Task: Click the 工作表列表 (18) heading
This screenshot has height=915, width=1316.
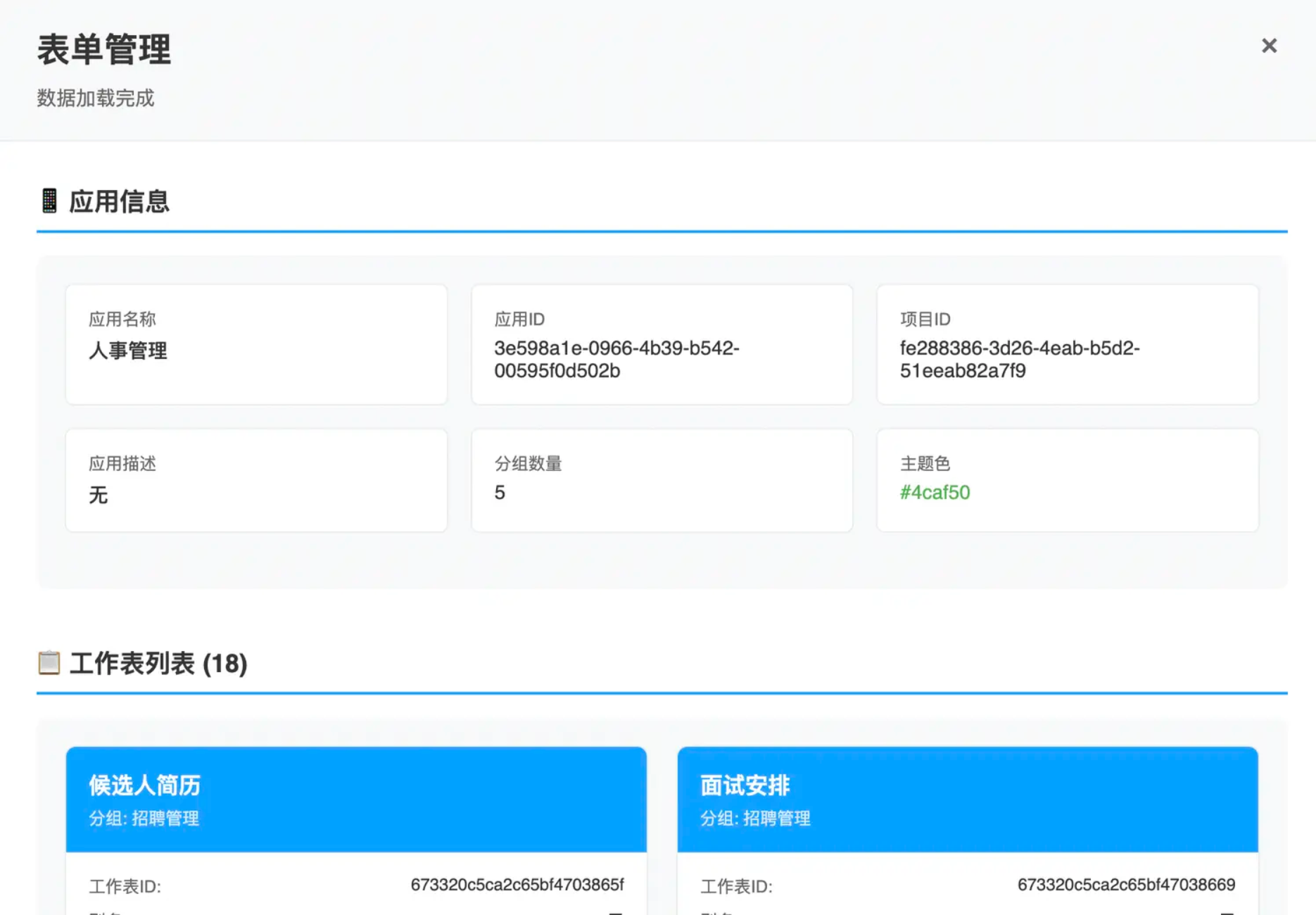Action: [x=158, y=663]
